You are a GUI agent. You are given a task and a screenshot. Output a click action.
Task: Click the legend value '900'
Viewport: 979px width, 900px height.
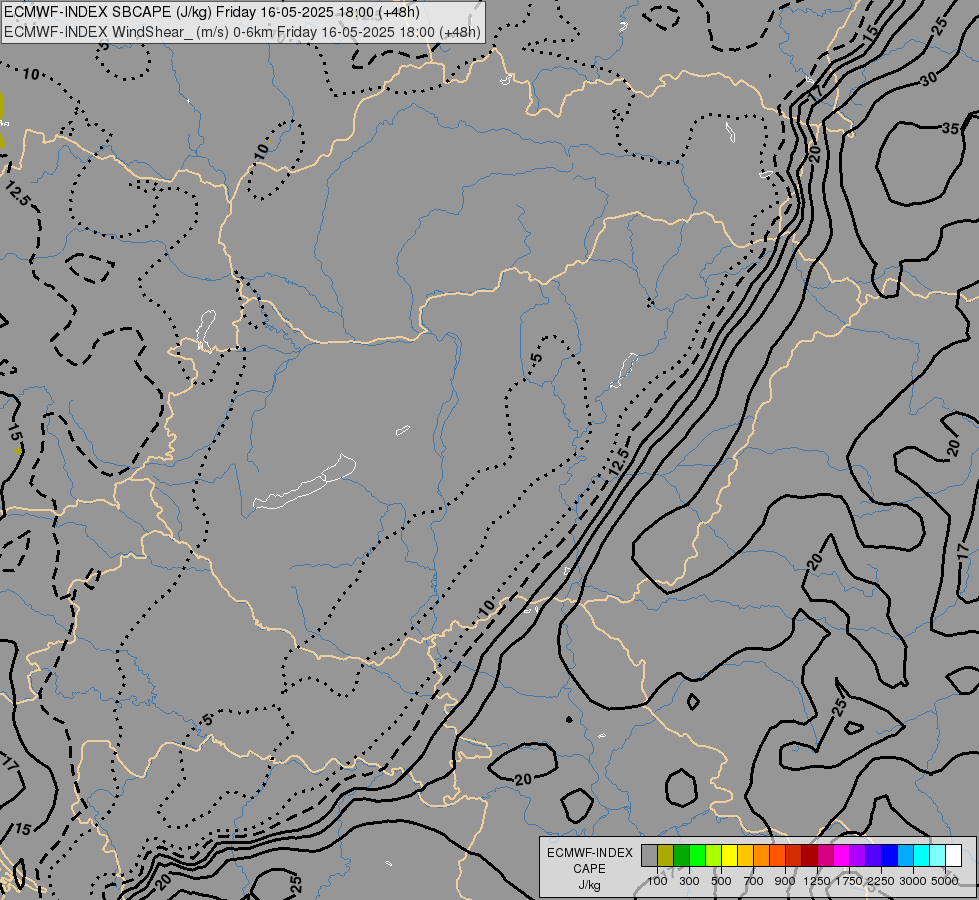785,881
